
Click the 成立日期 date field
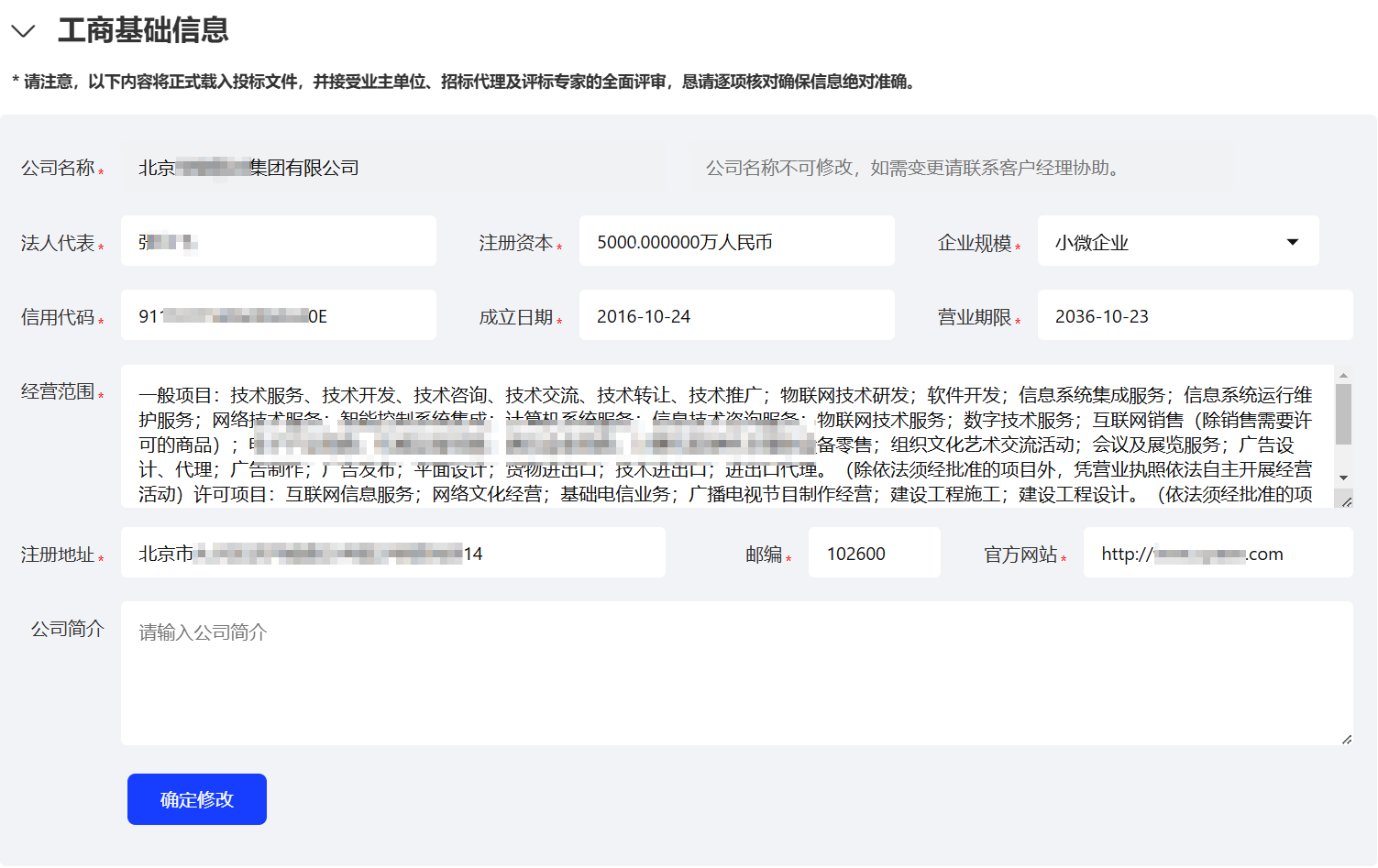(x=736, y=316)
